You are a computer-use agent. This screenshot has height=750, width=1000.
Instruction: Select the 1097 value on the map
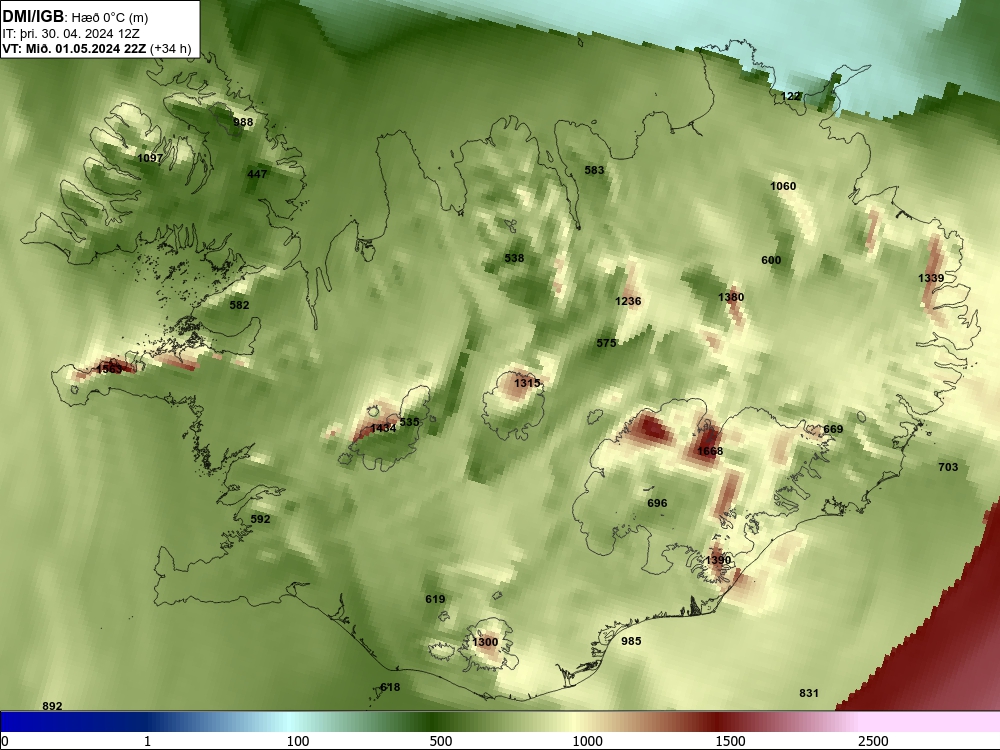151,158
